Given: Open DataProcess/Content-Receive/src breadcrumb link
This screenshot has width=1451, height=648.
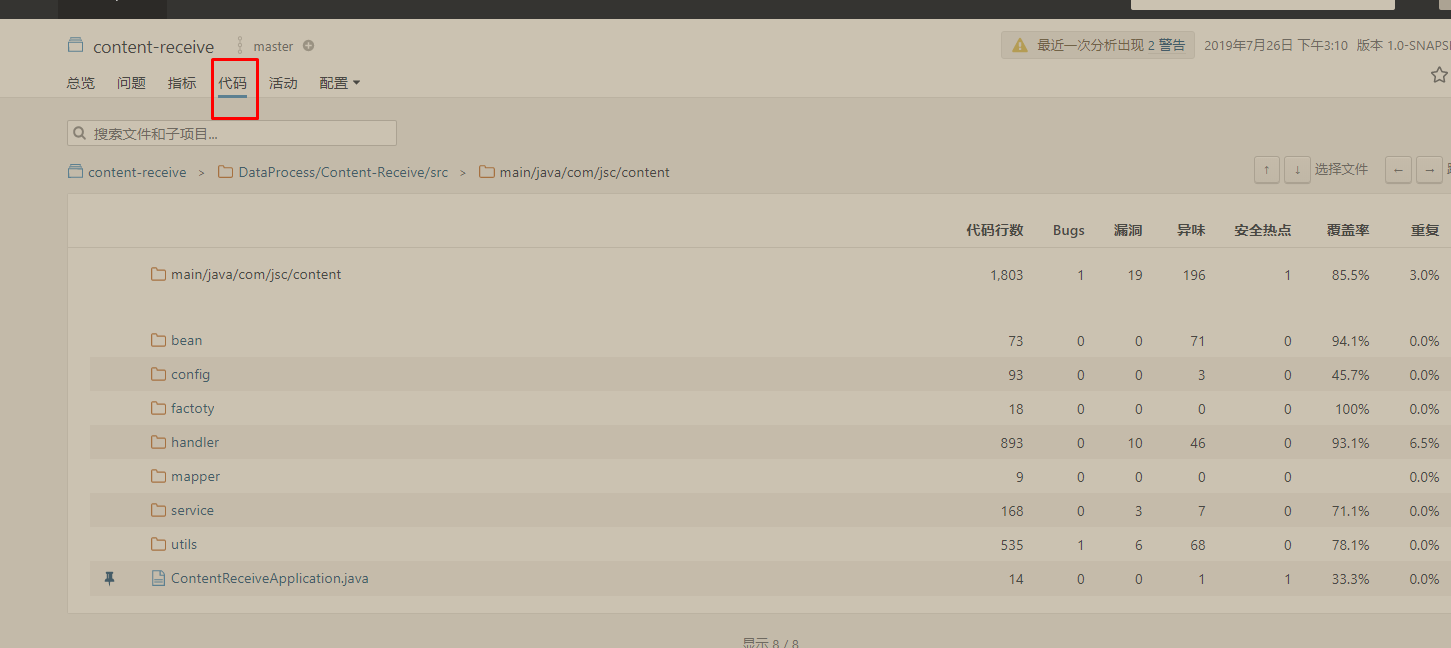Looking at the screenshot, I should pos(343,172).
